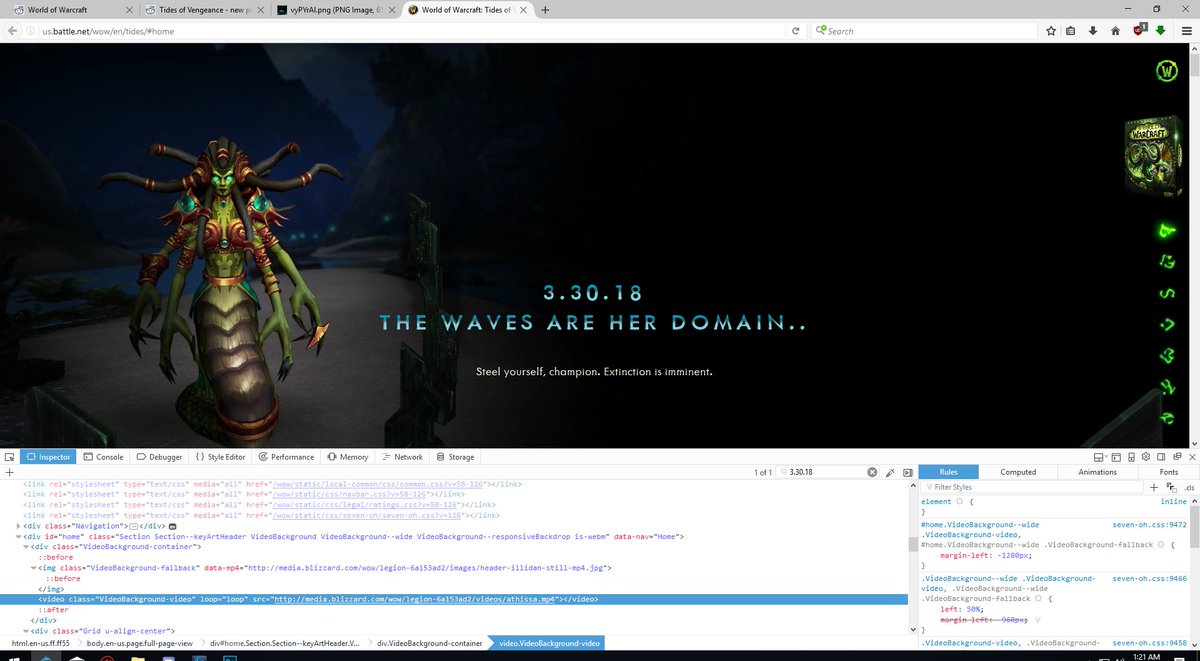
Task: Add a new CSS rule with the plus icon
Action: (x=1153, y=487)
